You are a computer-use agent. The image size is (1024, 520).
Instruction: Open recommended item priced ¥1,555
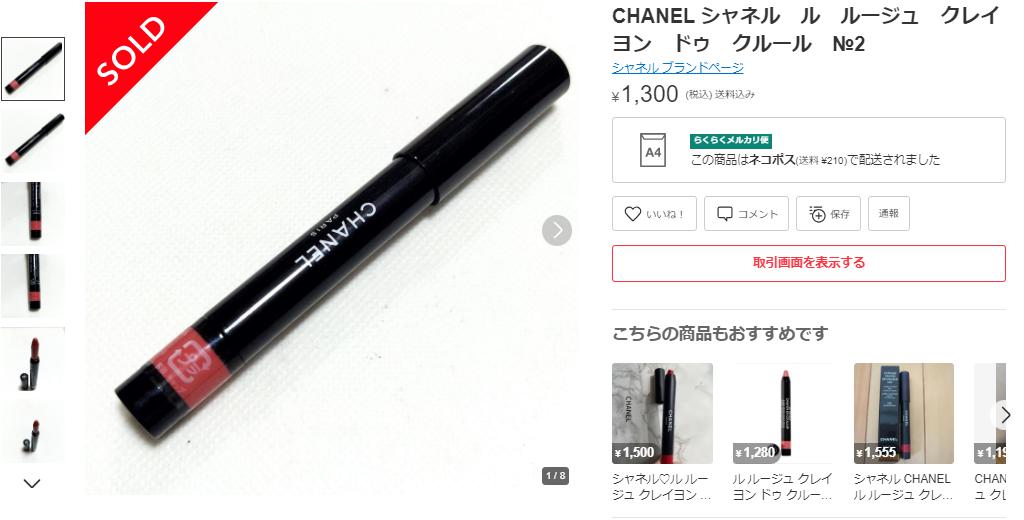pos(904,414)
